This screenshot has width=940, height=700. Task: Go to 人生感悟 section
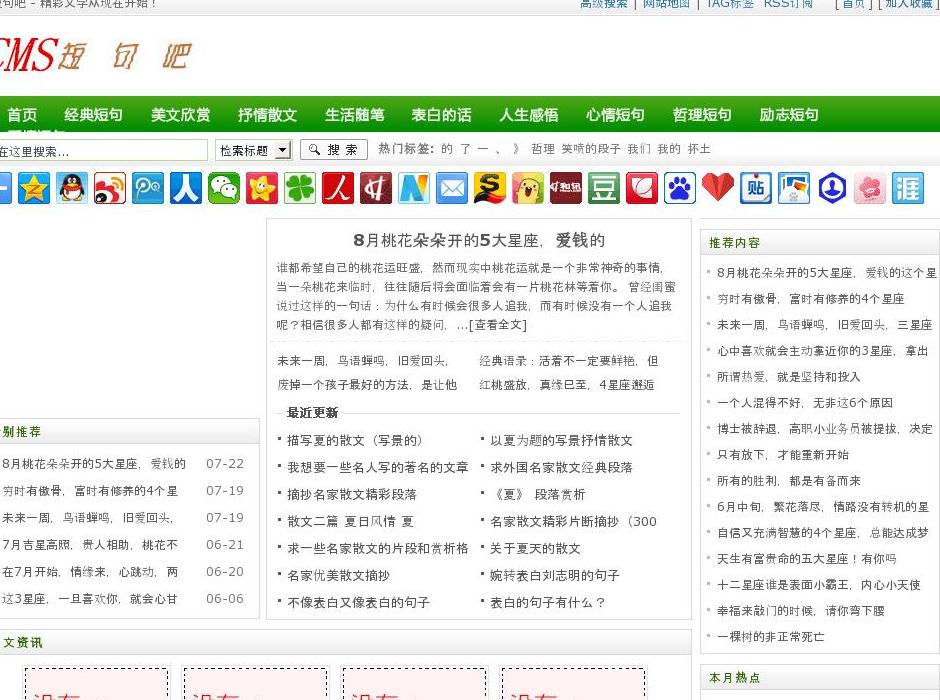pos(529,114)
